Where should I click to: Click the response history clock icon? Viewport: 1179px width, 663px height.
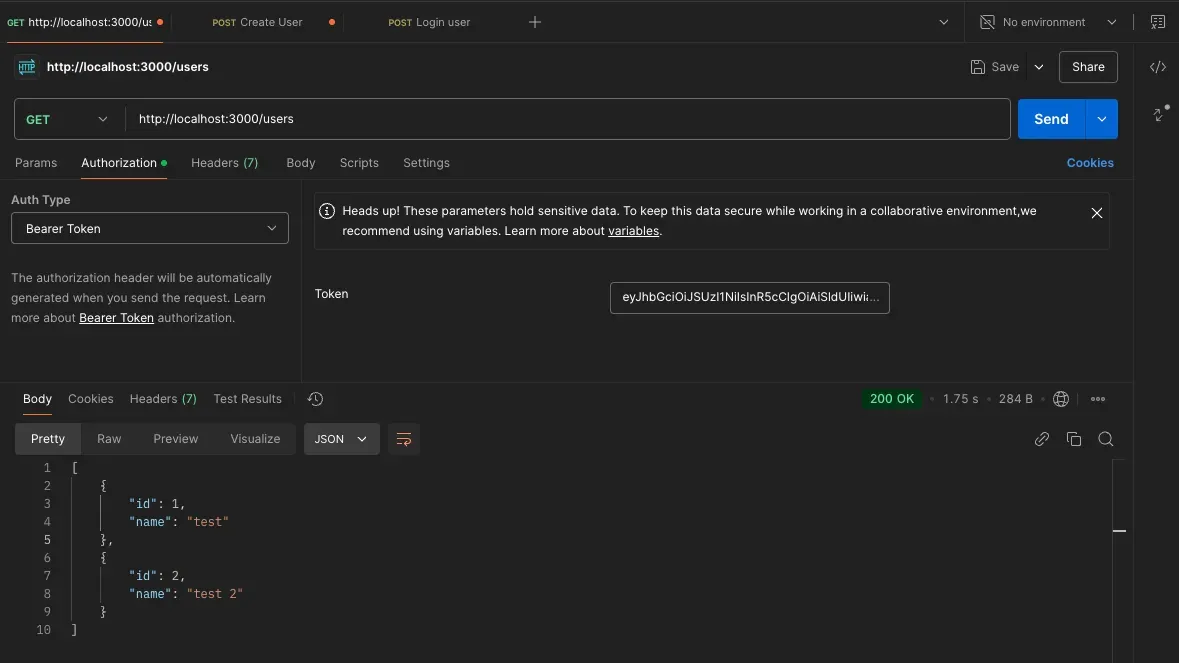[x=315, y=399]
